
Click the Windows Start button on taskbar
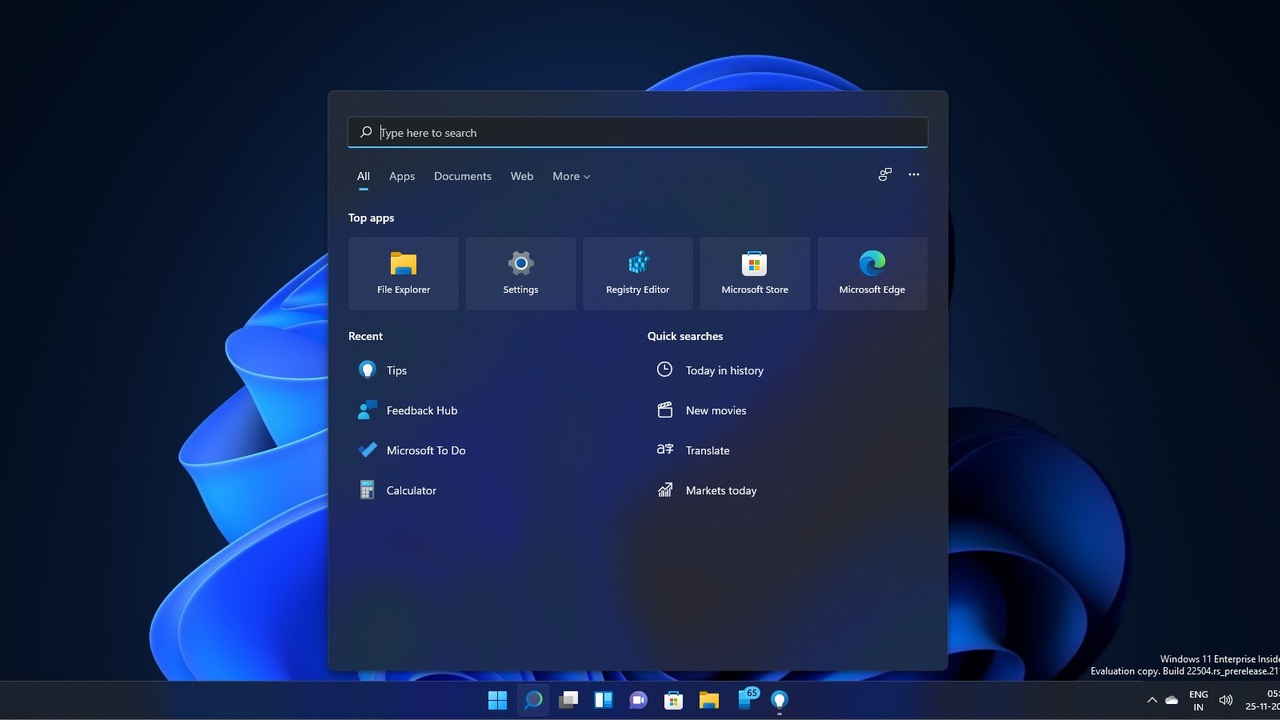(x=497, y=700)
